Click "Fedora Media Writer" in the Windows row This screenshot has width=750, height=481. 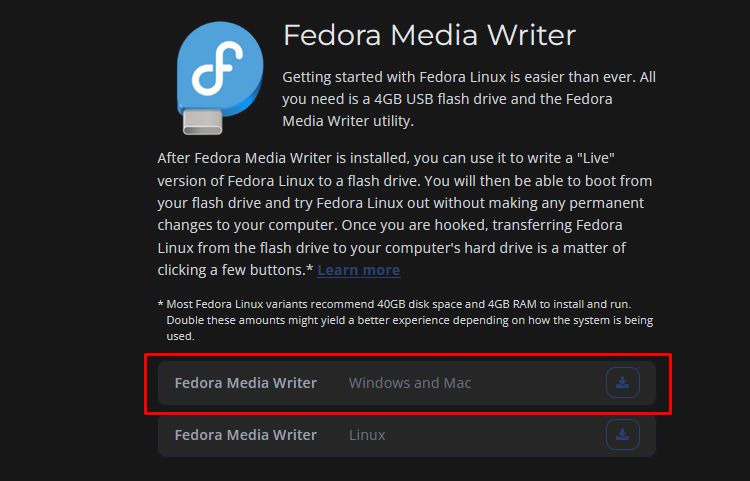coord(245,383)
